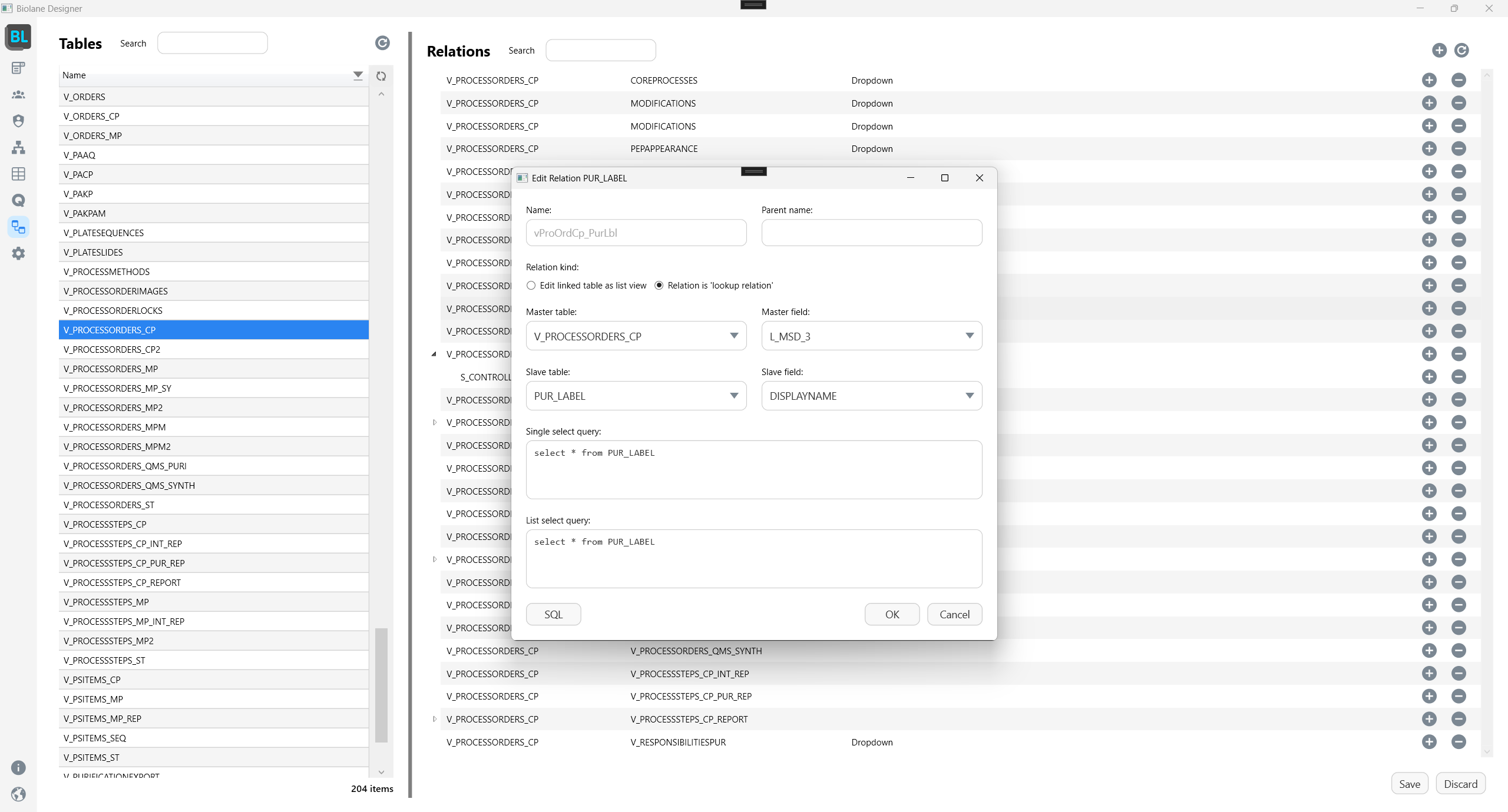Click the add relation plus icon in Relations header
The width and height of the screenshot is (1508, 812).
pyautogui.click(x=1439, y=51)
